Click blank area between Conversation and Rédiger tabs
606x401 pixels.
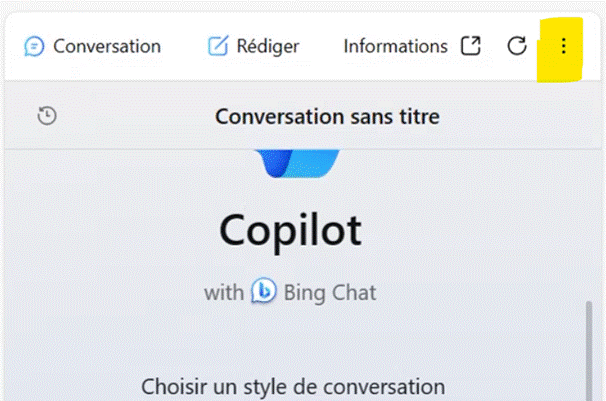(x=184, y=46)
